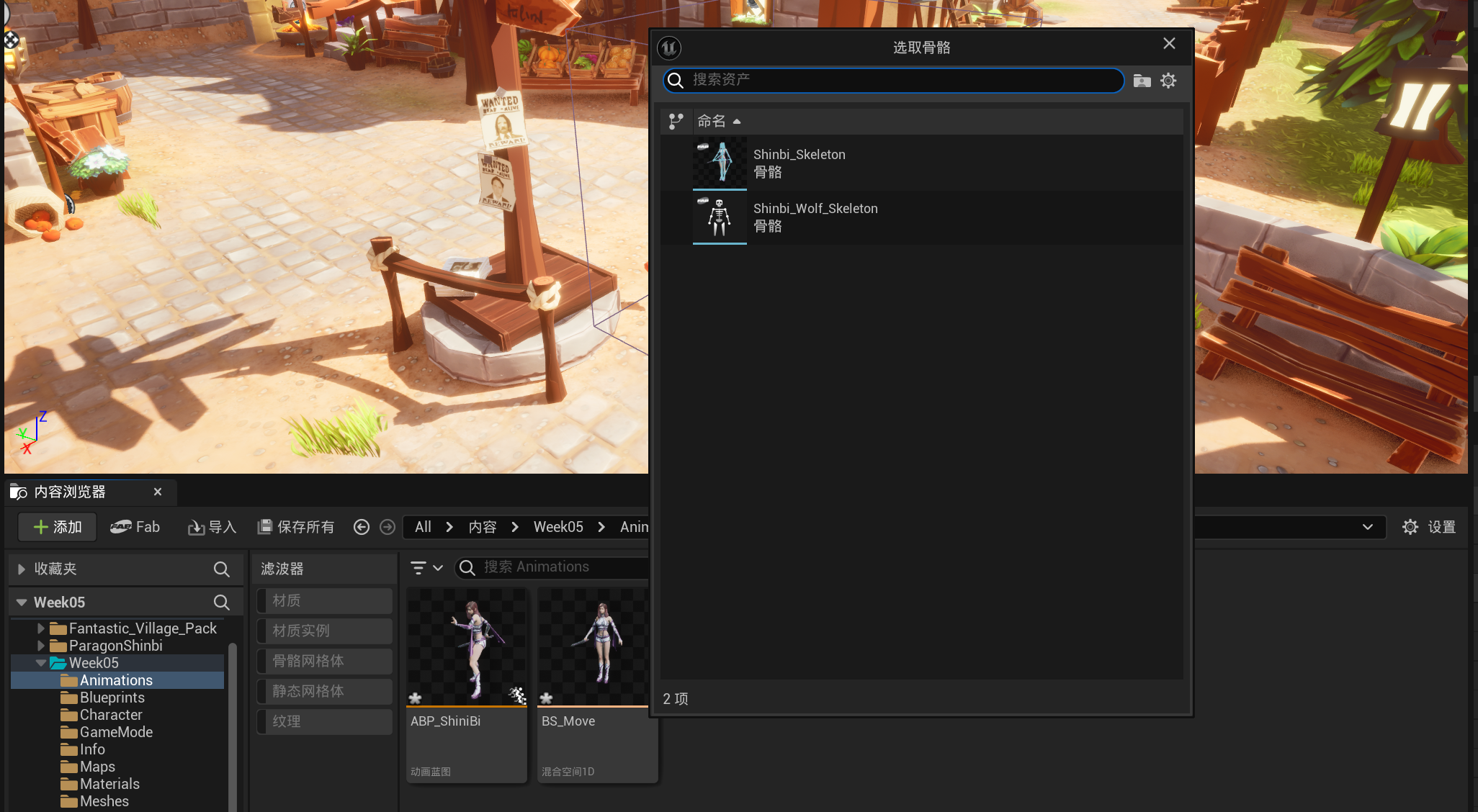This screenshot has height=812, width=1478.
Task: Select the Info folder
Action: click(83, 749)
